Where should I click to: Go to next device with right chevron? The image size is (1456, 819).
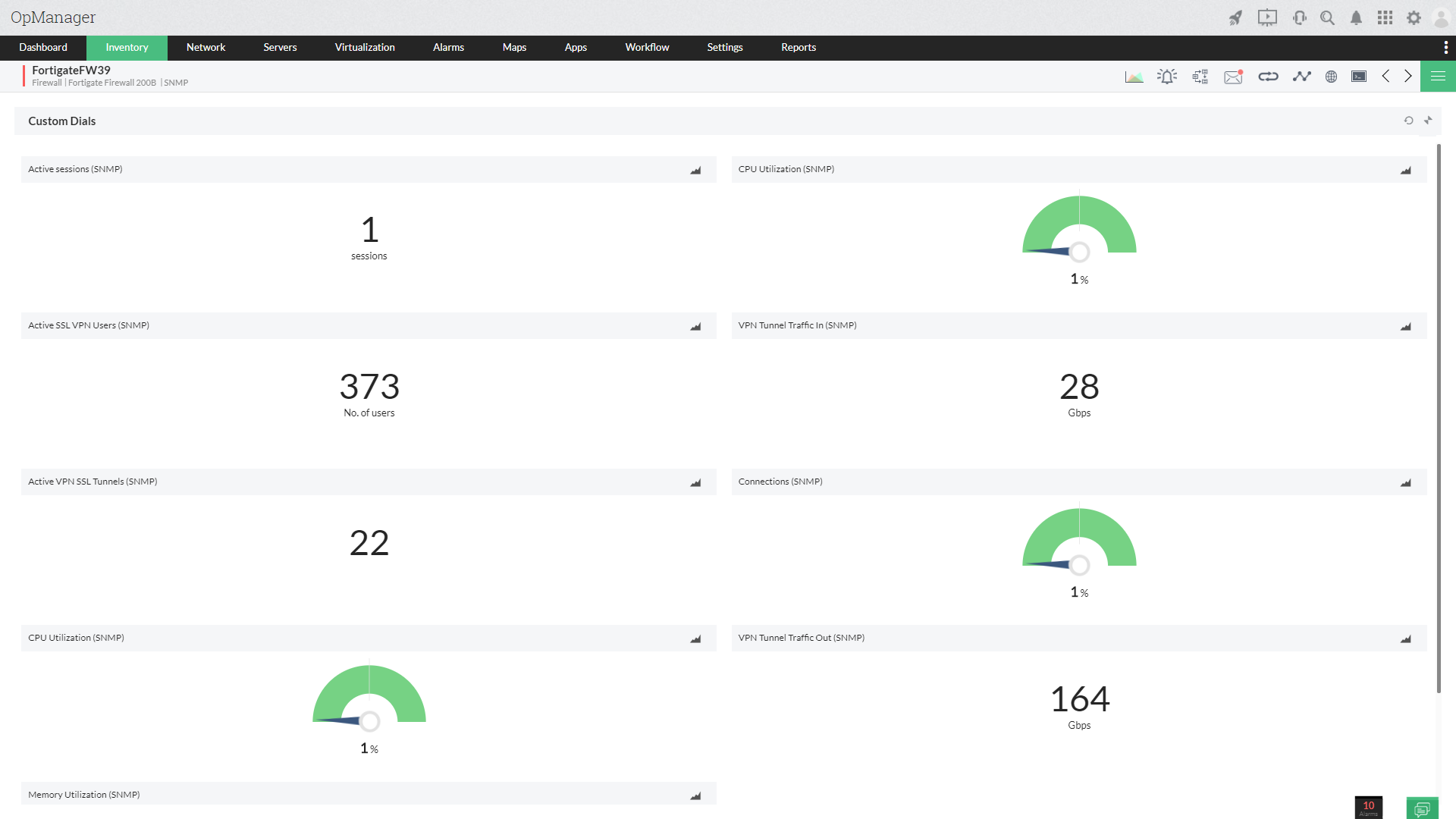(1408, 76)
